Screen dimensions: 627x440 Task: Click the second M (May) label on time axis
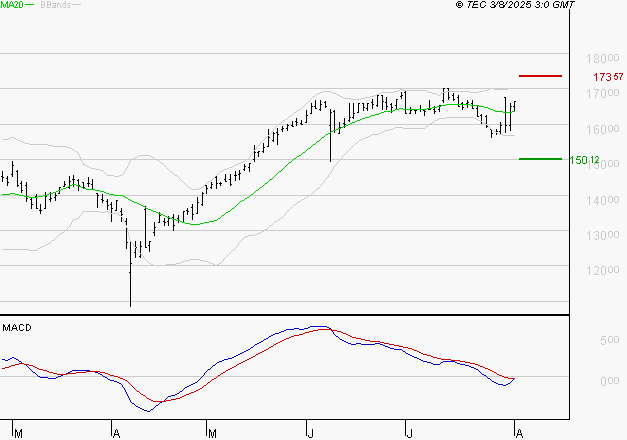tap(212, 433)
